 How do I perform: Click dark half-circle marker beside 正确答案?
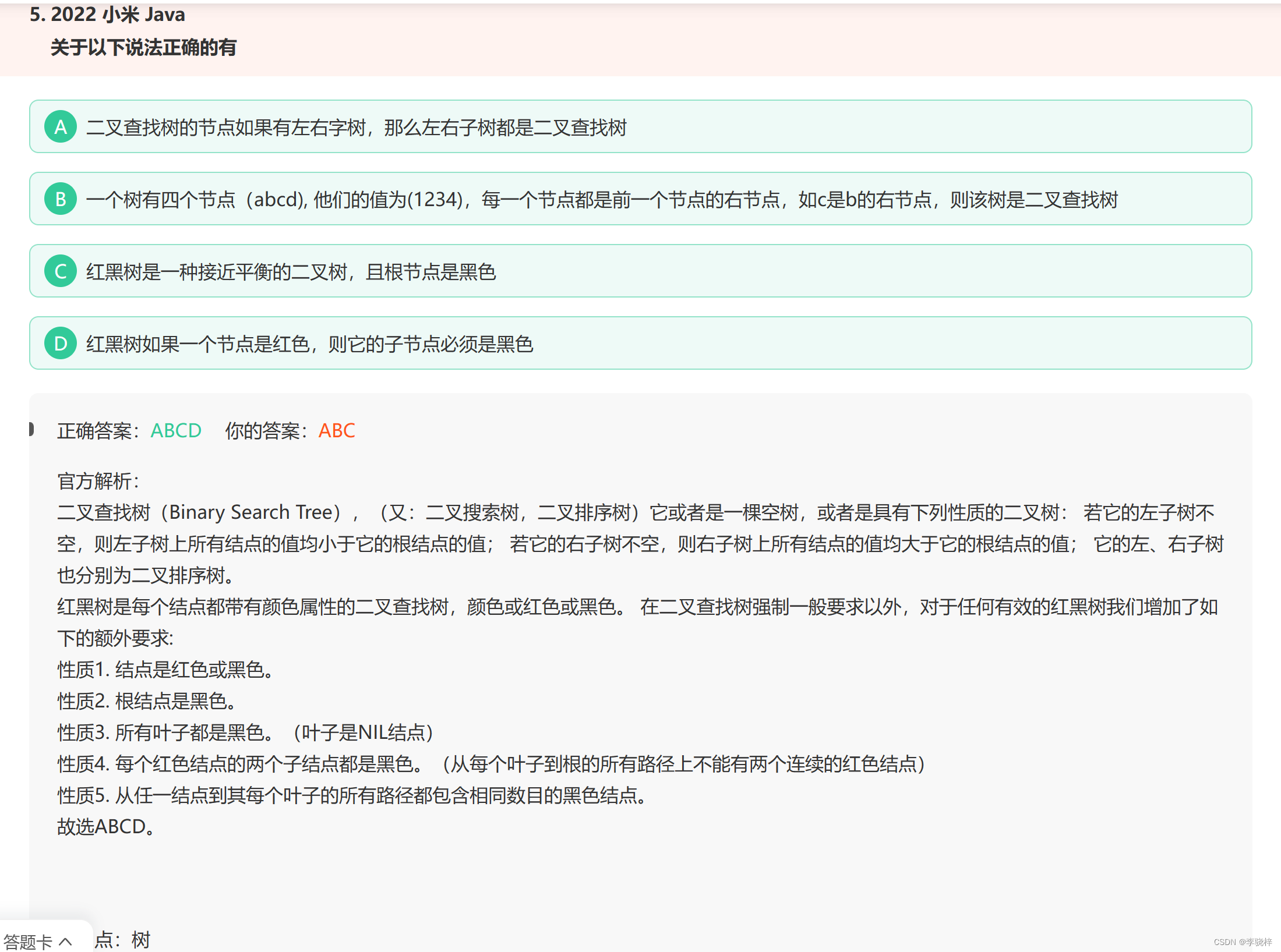[x=31, y=430]
